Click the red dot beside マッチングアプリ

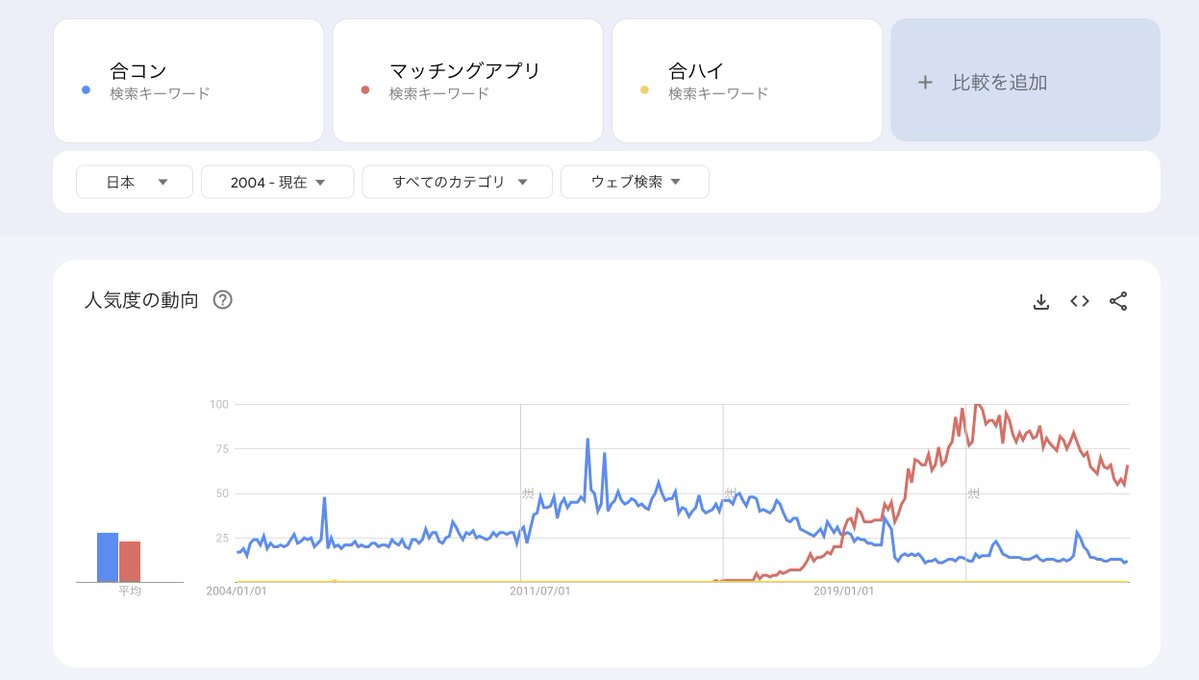pyautogui.click(x=366, y=90)
